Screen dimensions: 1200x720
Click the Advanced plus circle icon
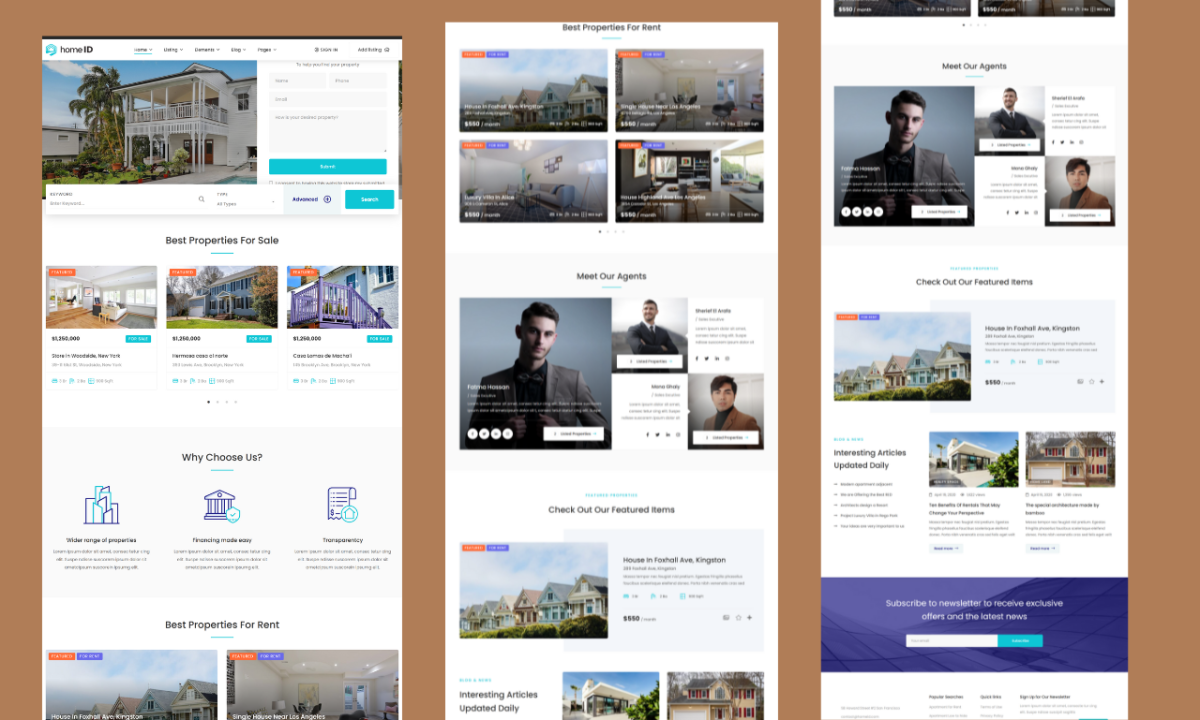[327, 199]
